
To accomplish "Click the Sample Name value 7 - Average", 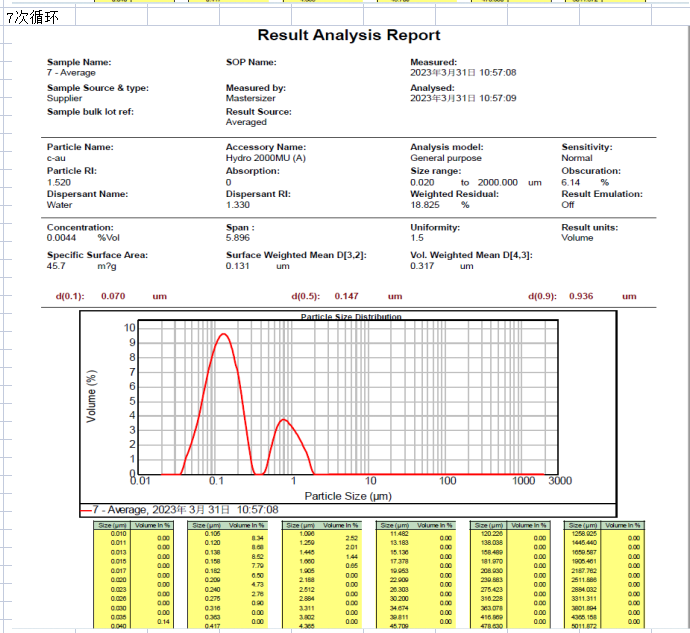I will pyautogui.click(x=71, y=73).
